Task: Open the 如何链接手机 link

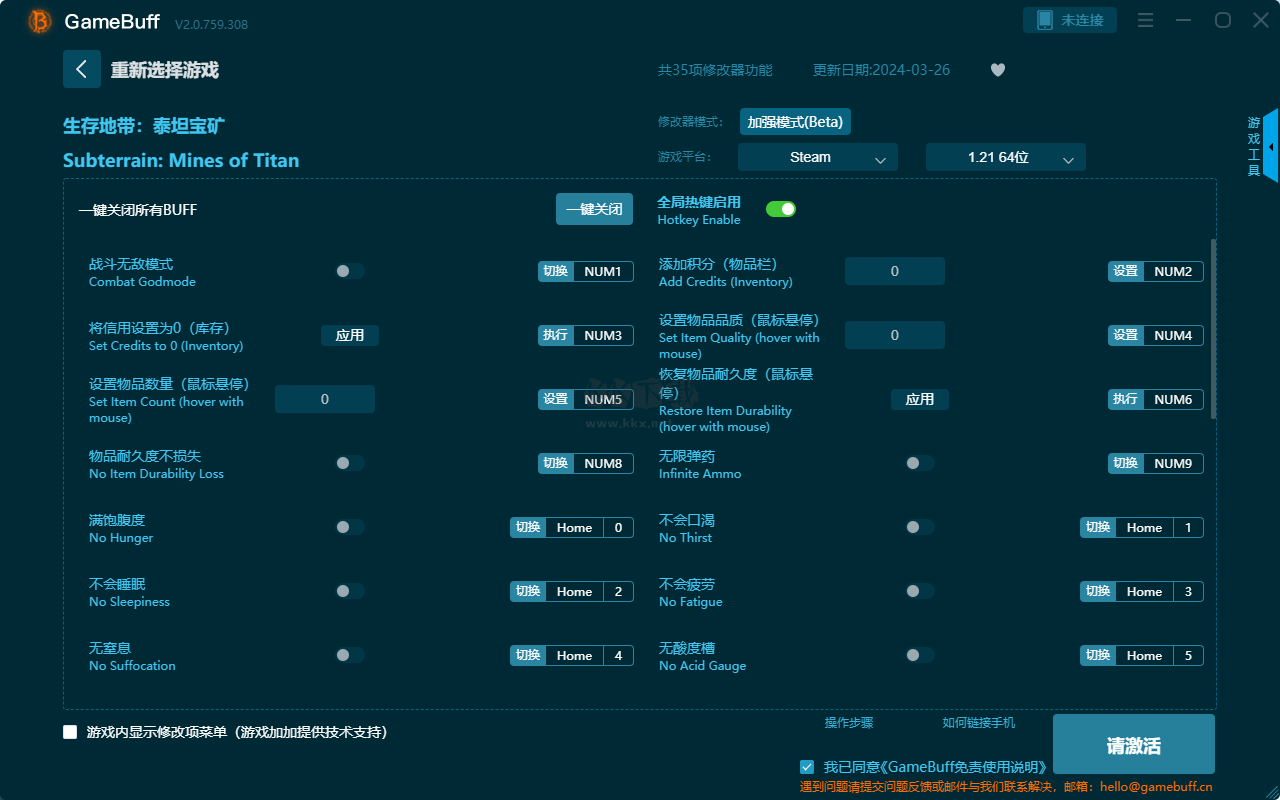Action: point(979,722)
